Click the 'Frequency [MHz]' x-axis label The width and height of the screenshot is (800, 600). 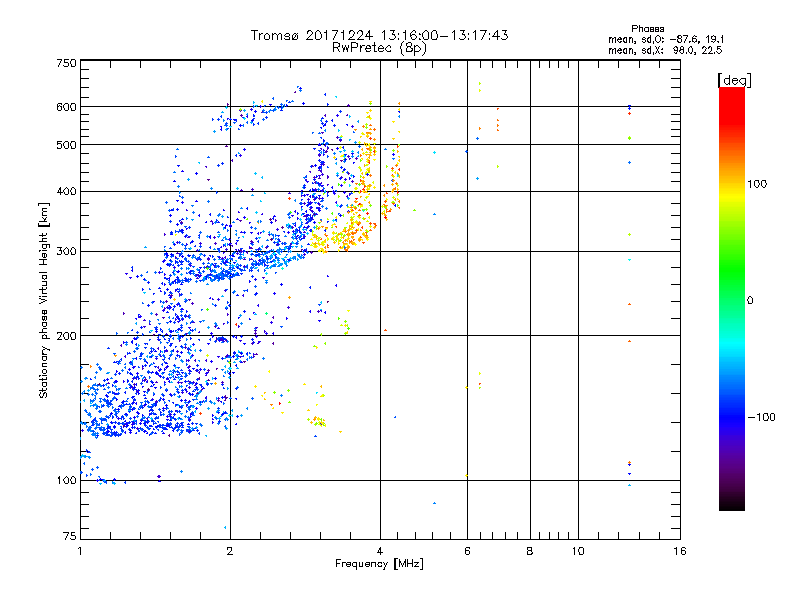[379, 564]
